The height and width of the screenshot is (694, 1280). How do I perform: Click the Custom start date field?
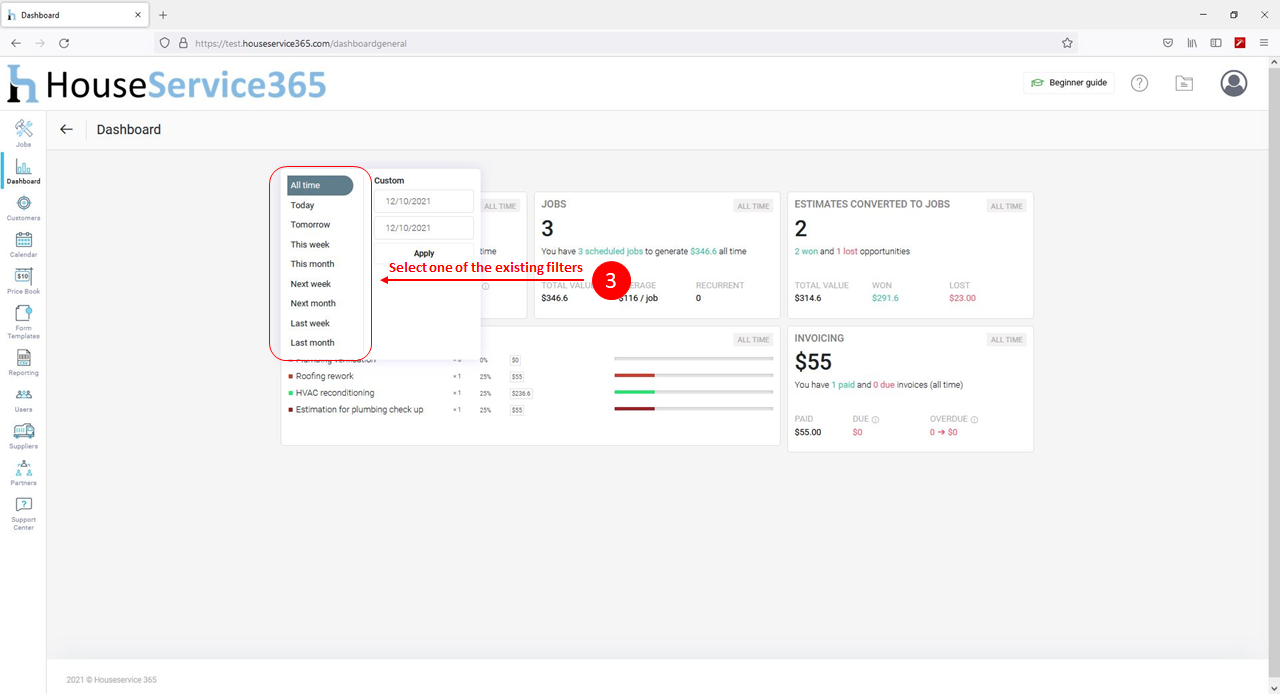tap(424, 201)
